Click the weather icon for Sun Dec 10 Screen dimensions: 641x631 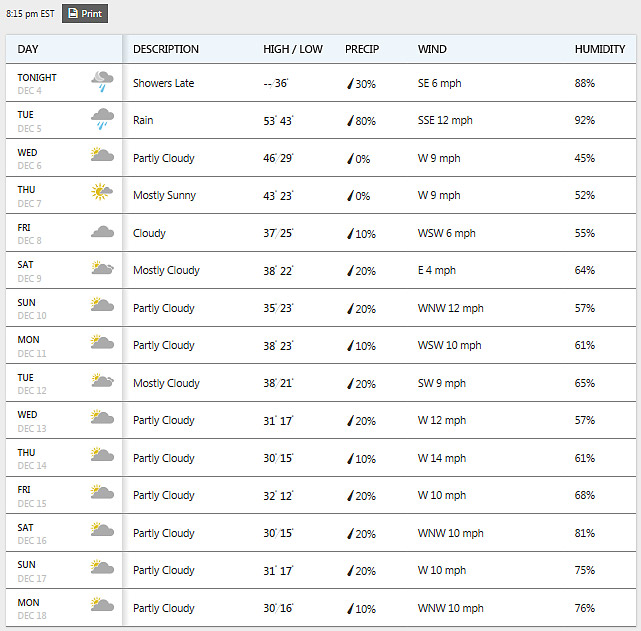click(x=102, y=304)
